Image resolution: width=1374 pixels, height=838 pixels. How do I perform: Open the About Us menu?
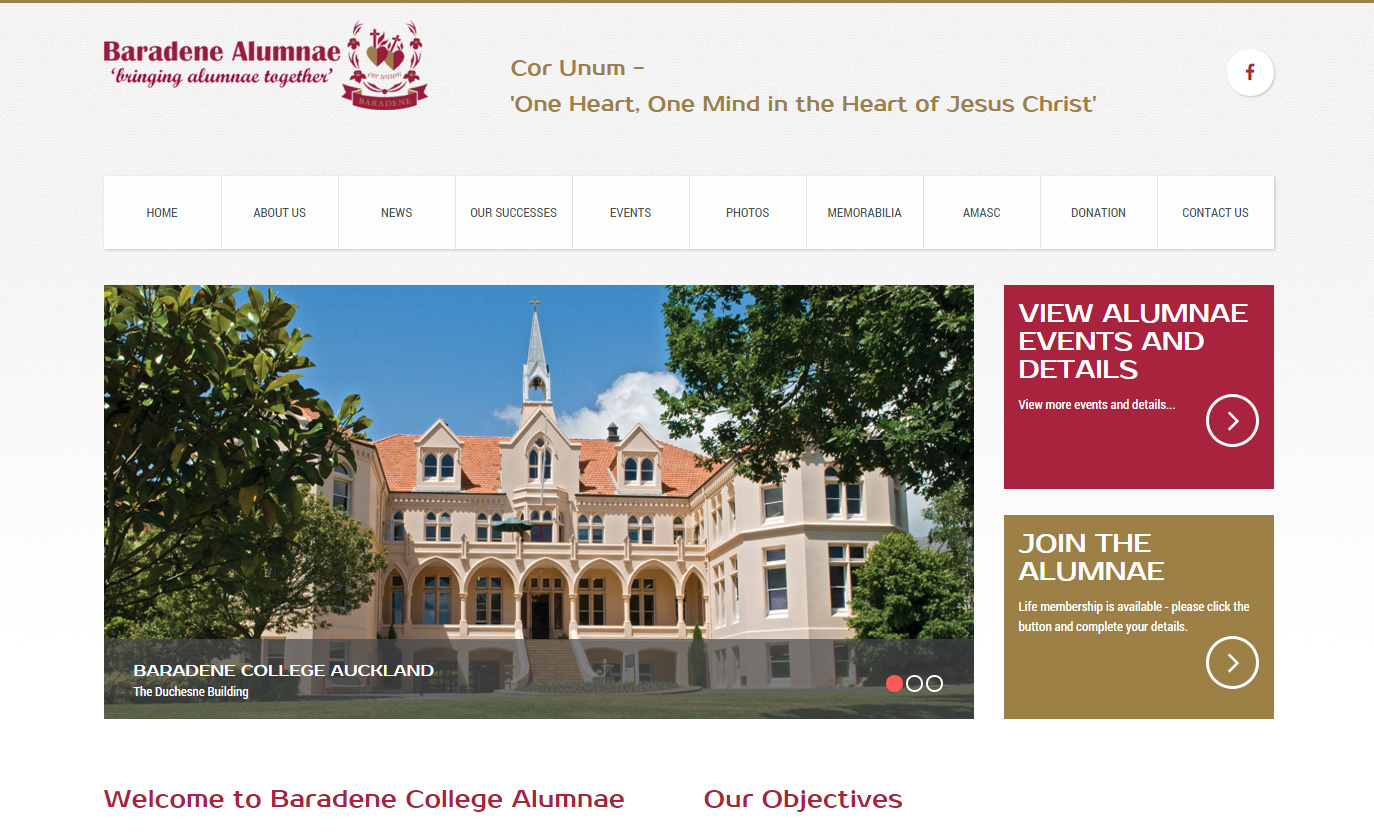point(280,213)
